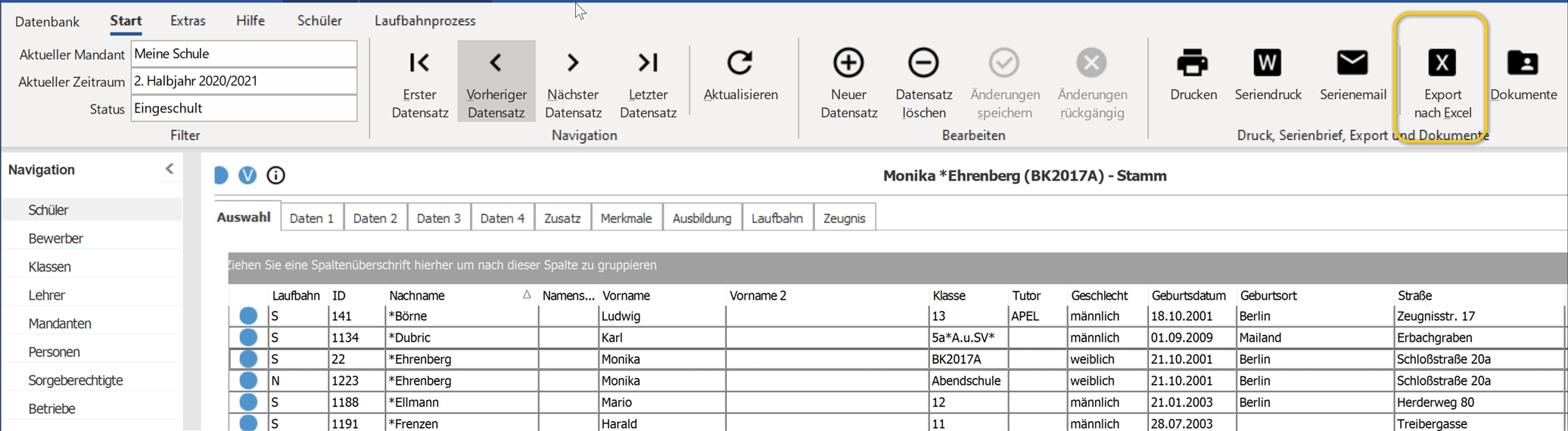1568x431 pixels.
Task: Select Betriebe in navigation list
Action: (x=92, y=408)
